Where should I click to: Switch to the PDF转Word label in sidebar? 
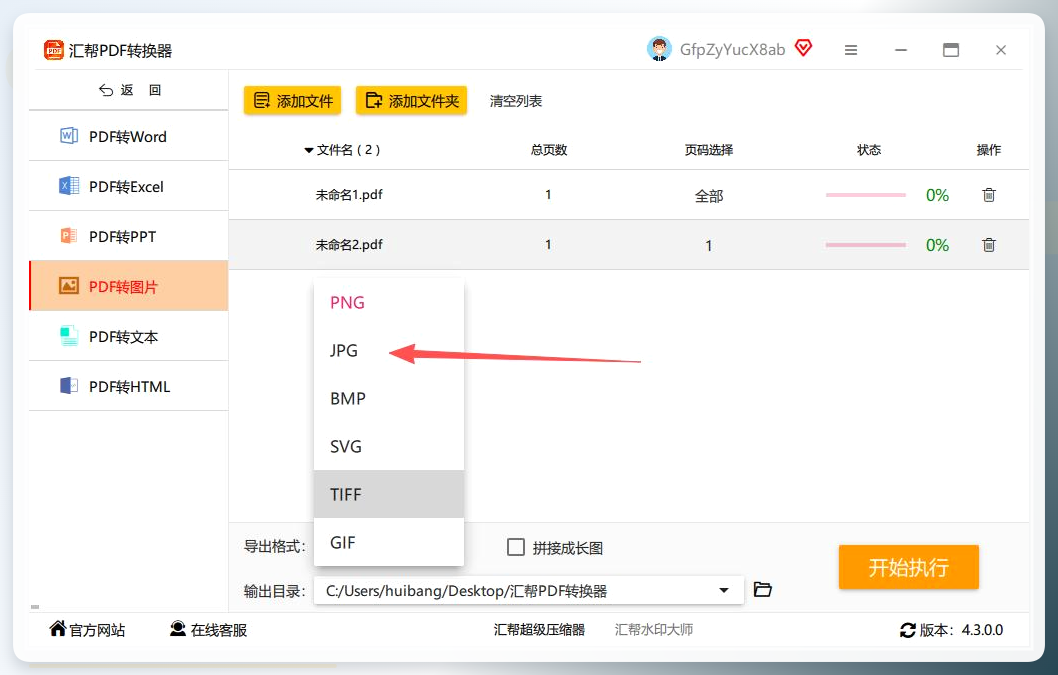(x=128, y=137)
